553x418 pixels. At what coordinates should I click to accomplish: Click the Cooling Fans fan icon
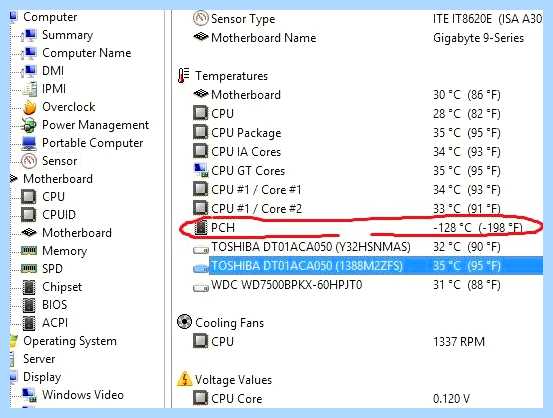click(184, 322)
